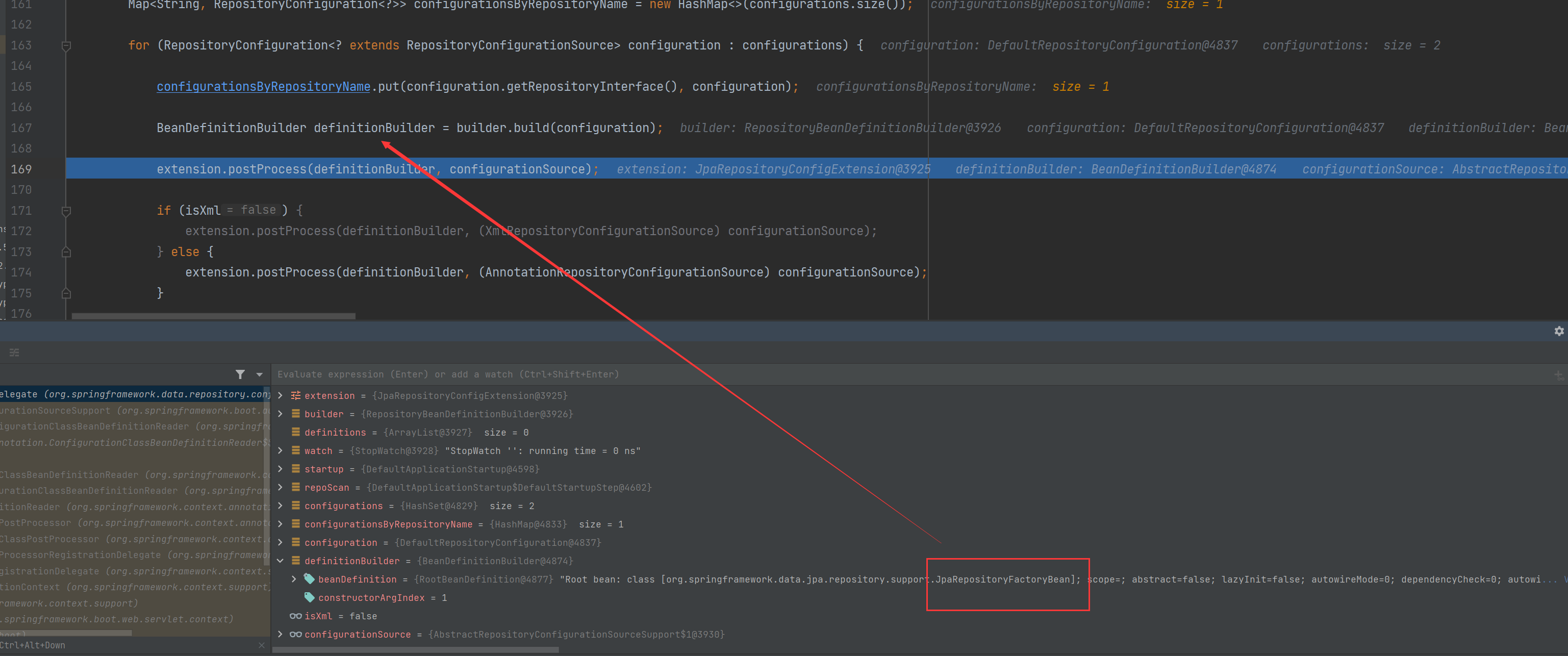Select the definitions ArrayList variable row
The image size is (1568, 656).
919,432
